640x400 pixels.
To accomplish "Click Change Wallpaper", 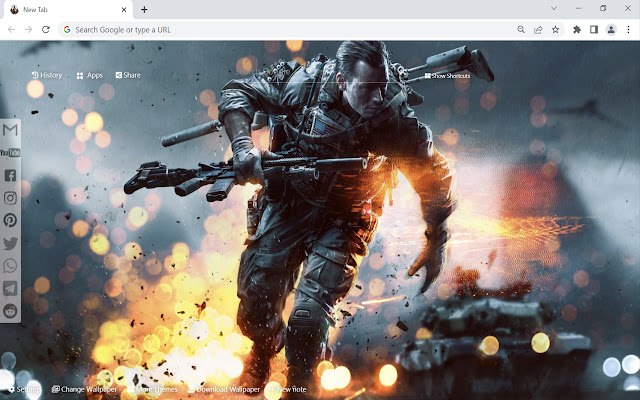I will [x=84, y=389].
